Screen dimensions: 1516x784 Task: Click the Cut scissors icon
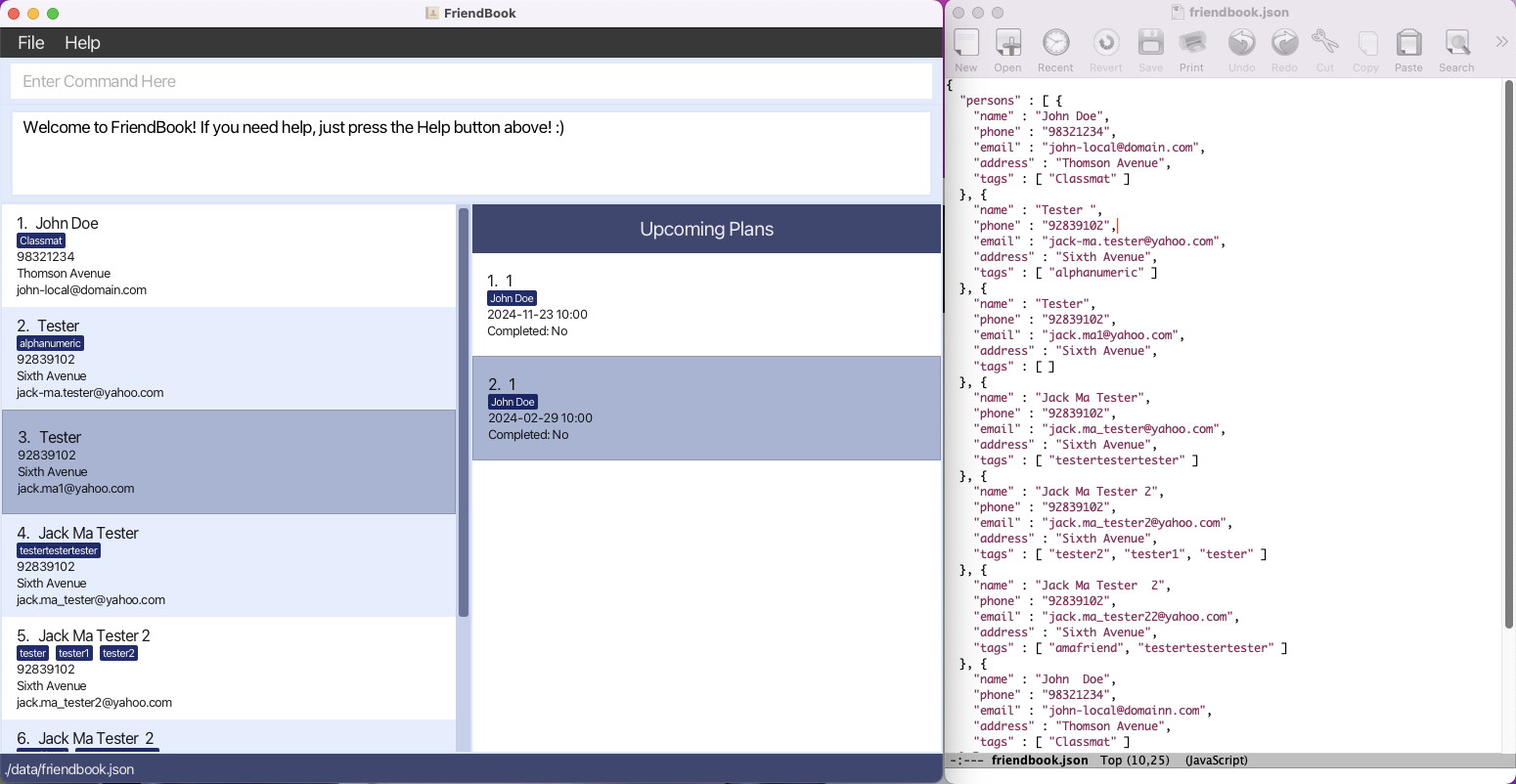point(1325,43)
